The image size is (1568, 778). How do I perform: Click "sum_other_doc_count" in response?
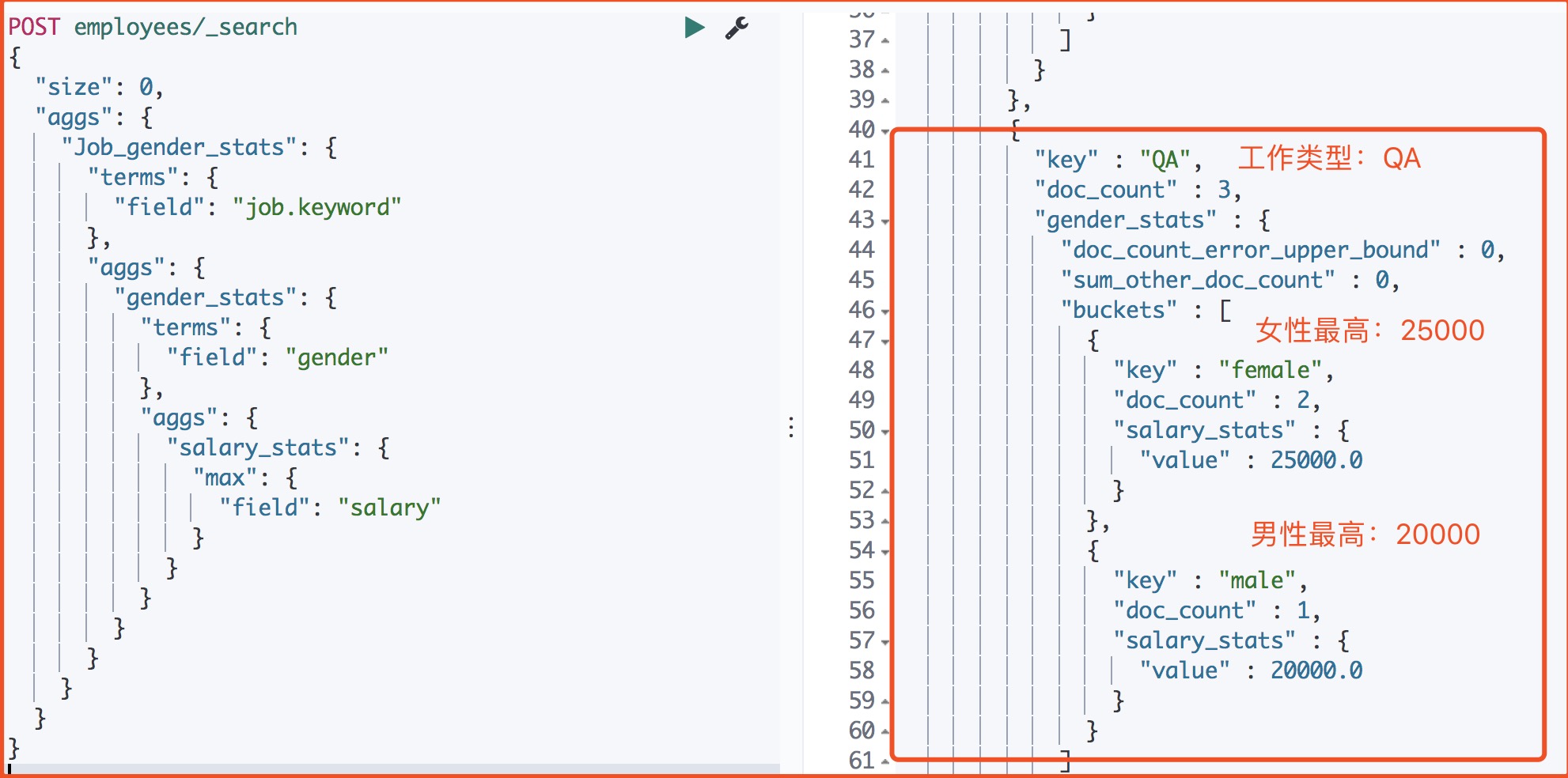1198,280
